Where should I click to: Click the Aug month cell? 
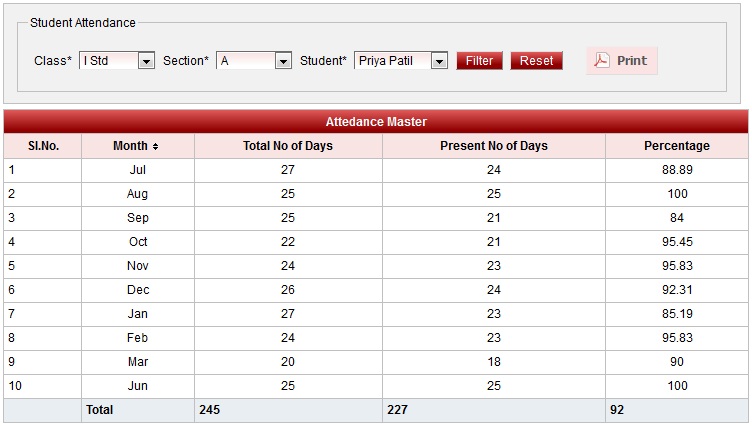coord(138,194)
